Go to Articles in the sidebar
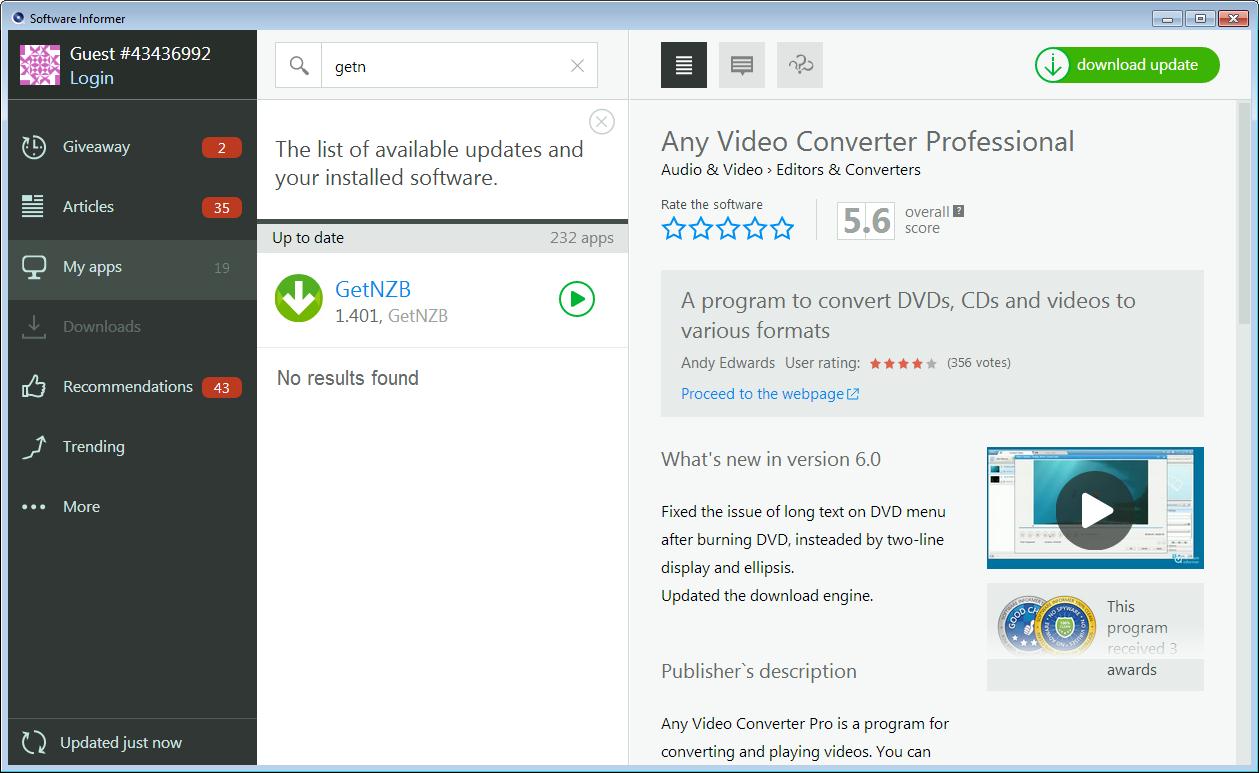The image size is (1259, 773). coord(88,207)
